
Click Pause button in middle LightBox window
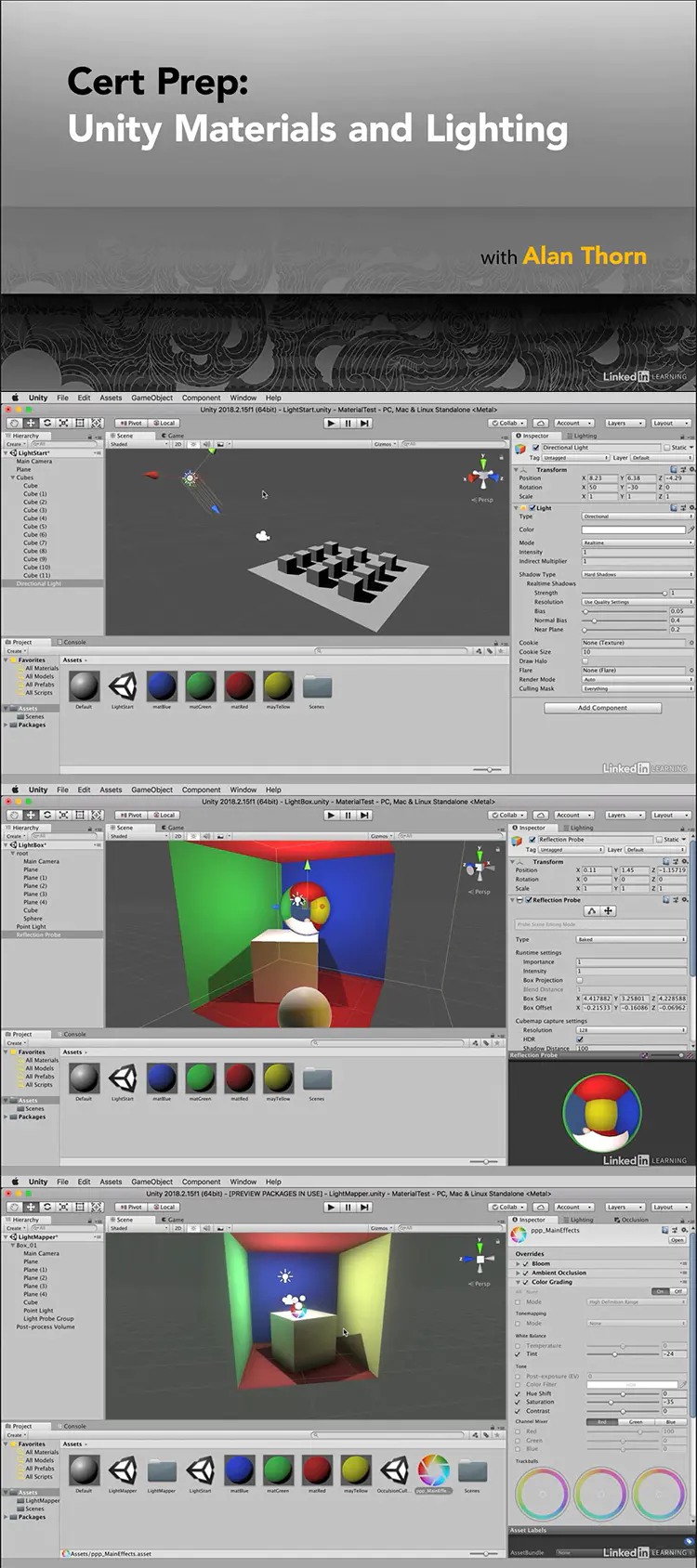(348, 815)
